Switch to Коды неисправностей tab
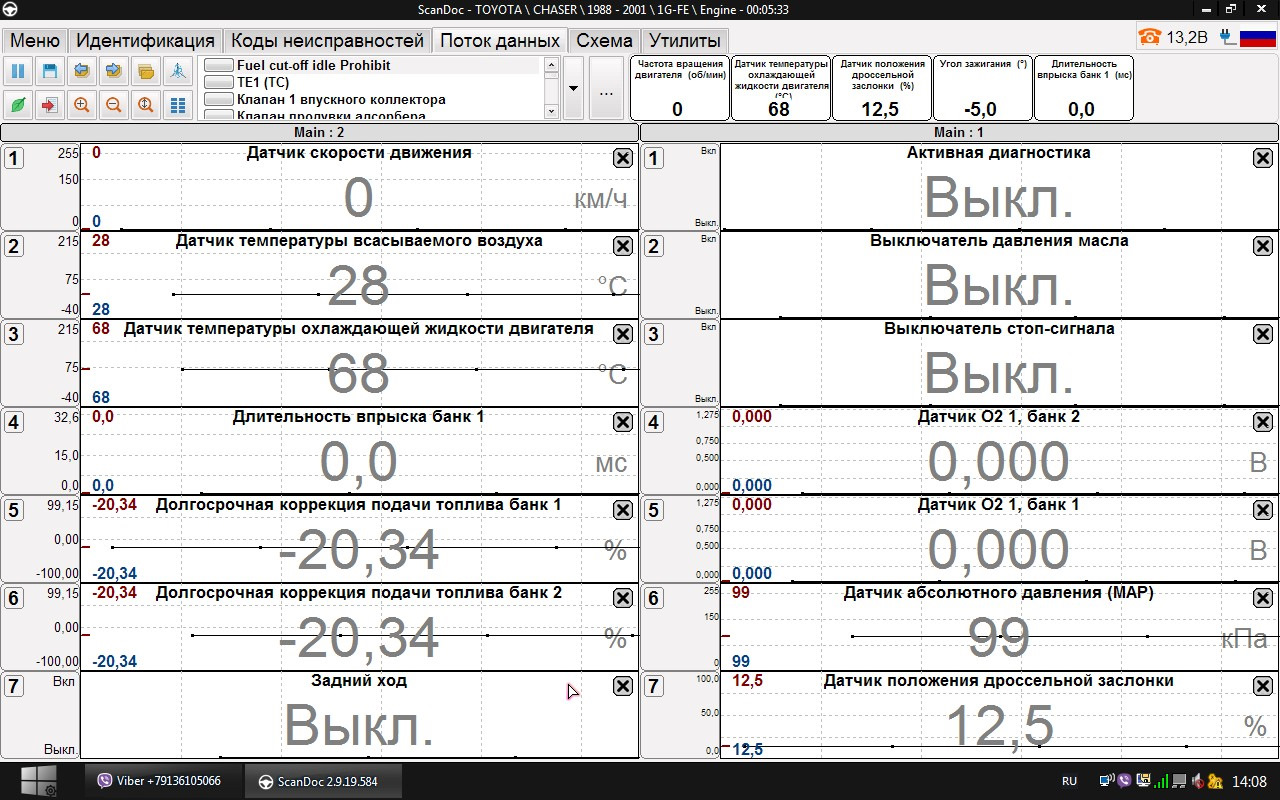1280x800 pixels. pyautogui.click(x=327, y=41)
